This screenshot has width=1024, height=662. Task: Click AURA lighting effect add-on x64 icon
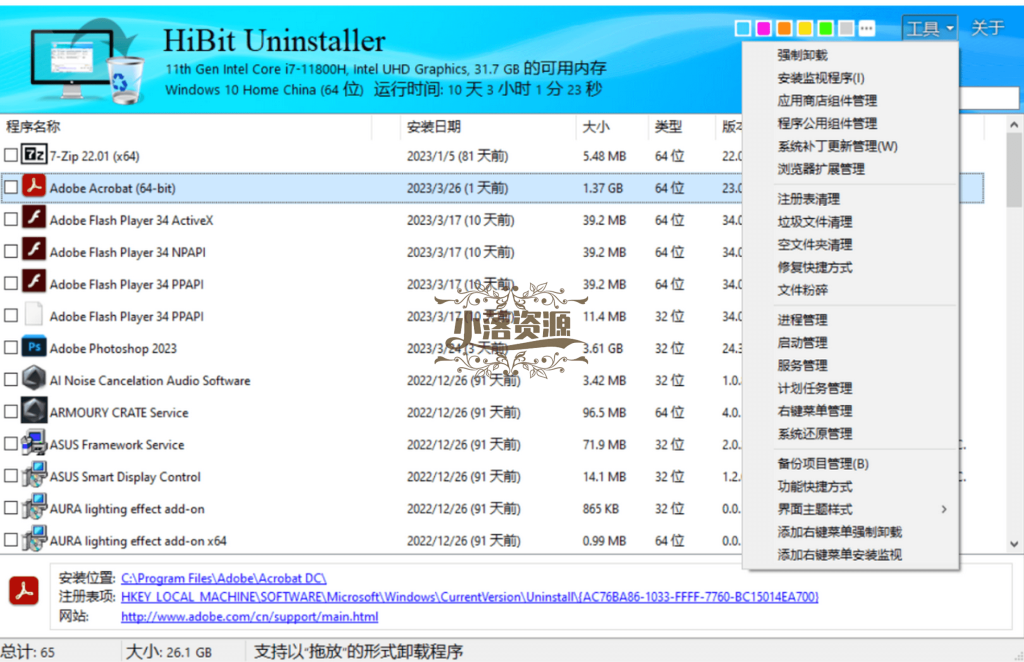(34, 539)
